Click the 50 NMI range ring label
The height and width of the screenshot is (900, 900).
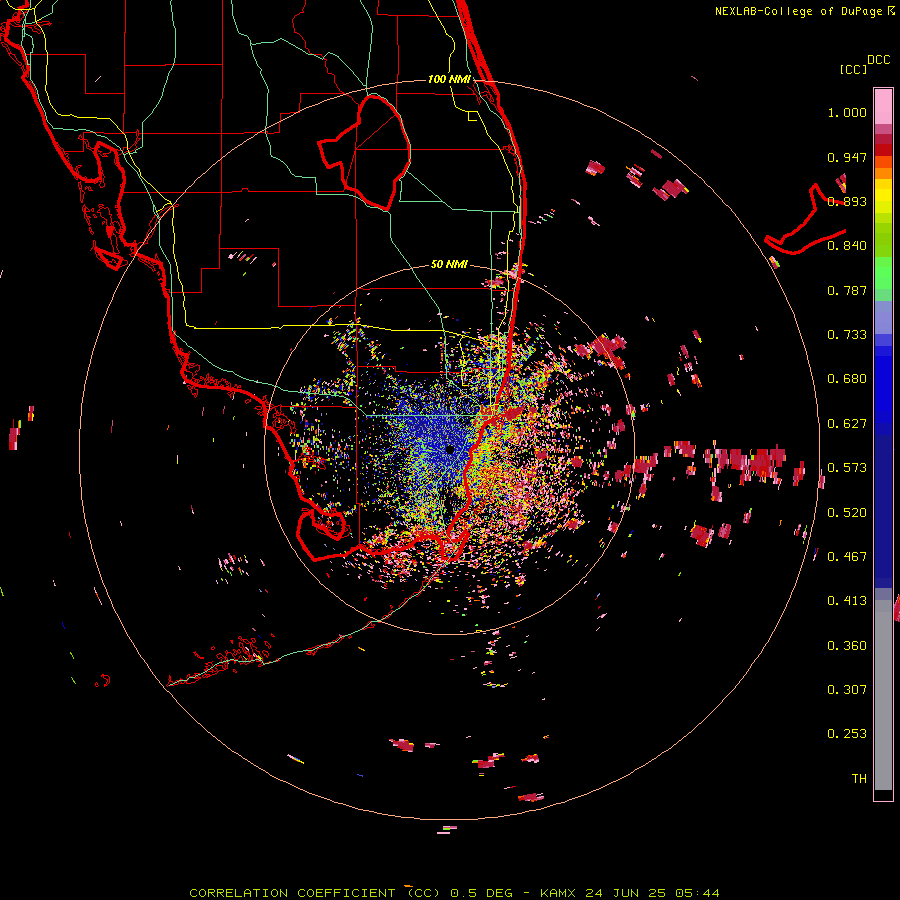pyautogui.click(x=449, y=264)
